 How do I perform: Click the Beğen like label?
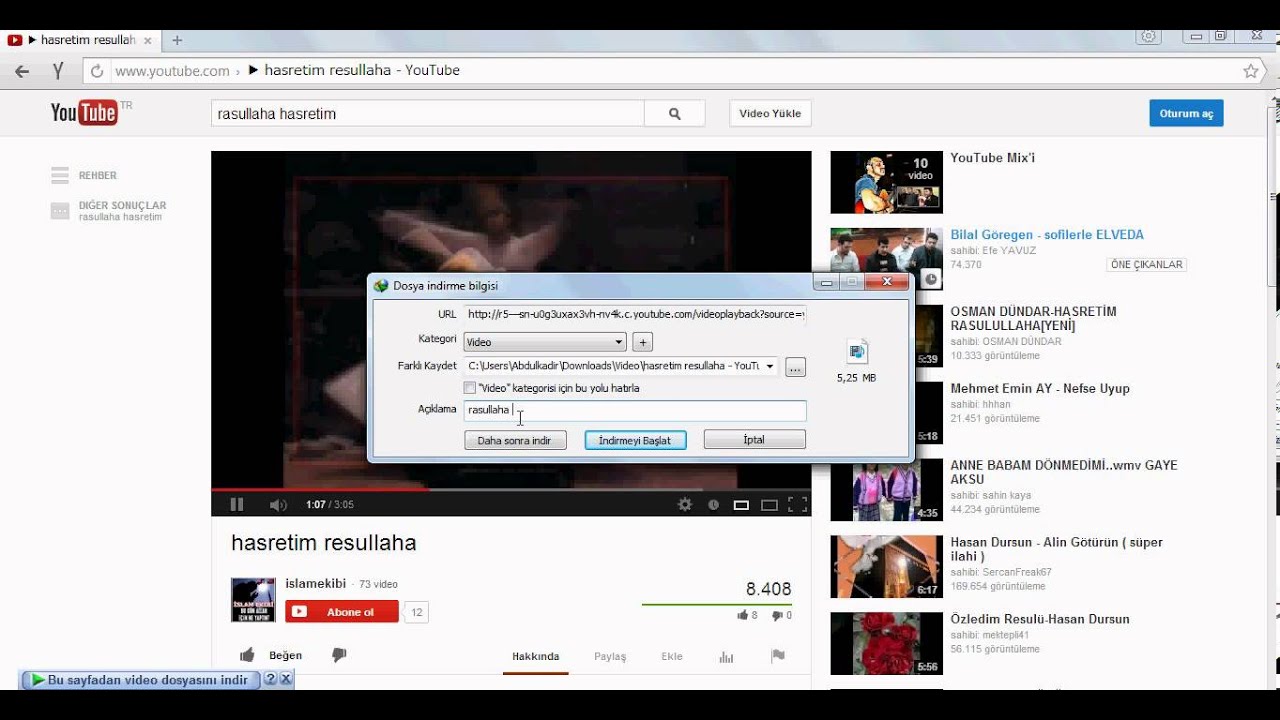[x=285, y=656]
